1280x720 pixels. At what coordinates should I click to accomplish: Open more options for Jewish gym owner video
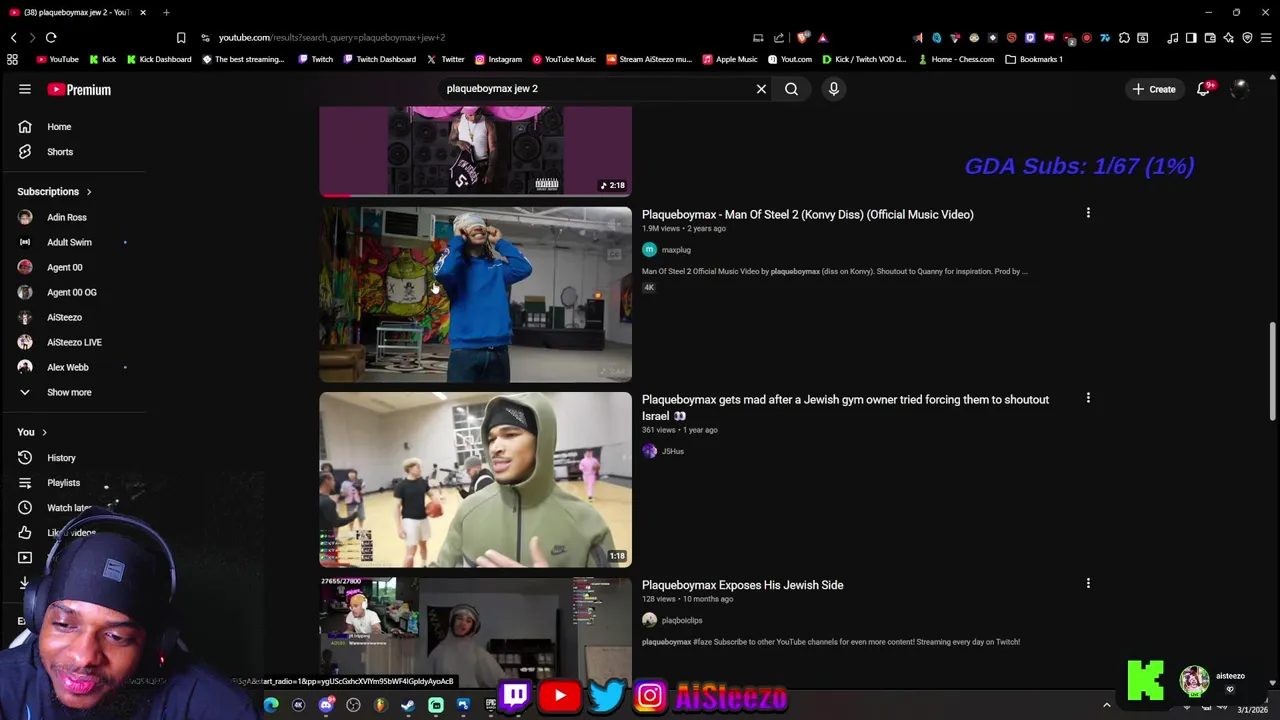(x=1088, y=398)
